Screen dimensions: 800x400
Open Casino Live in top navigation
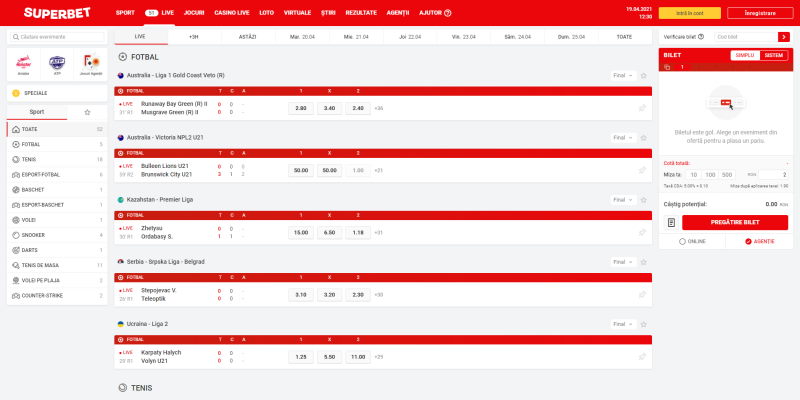point(232,13)
